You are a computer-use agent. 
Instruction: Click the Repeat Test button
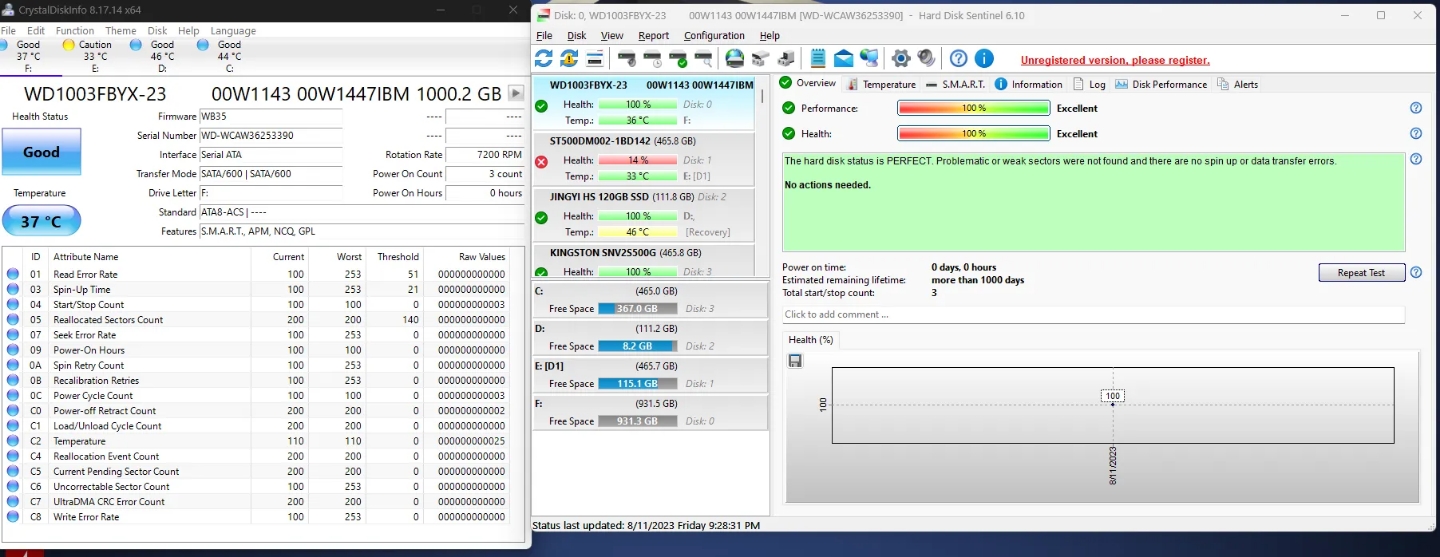1361,272
